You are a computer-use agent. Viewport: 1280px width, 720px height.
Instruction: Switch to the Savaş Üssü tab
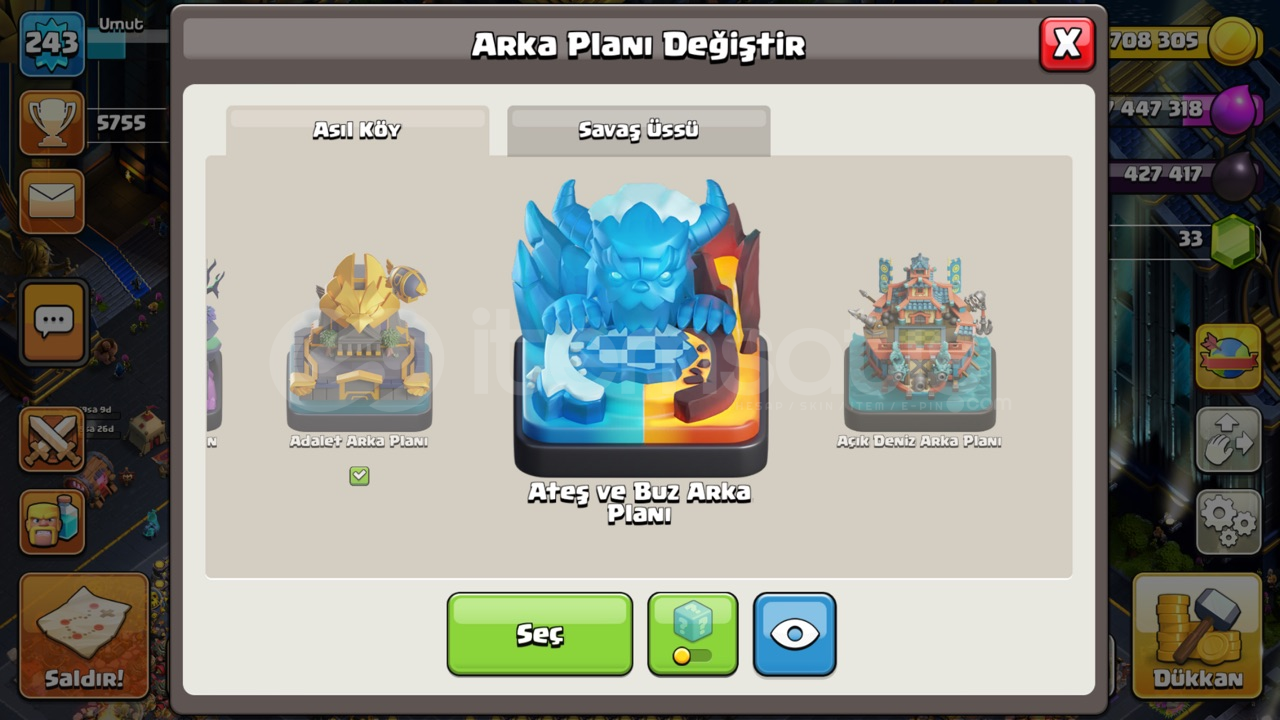tap(638, 130)
